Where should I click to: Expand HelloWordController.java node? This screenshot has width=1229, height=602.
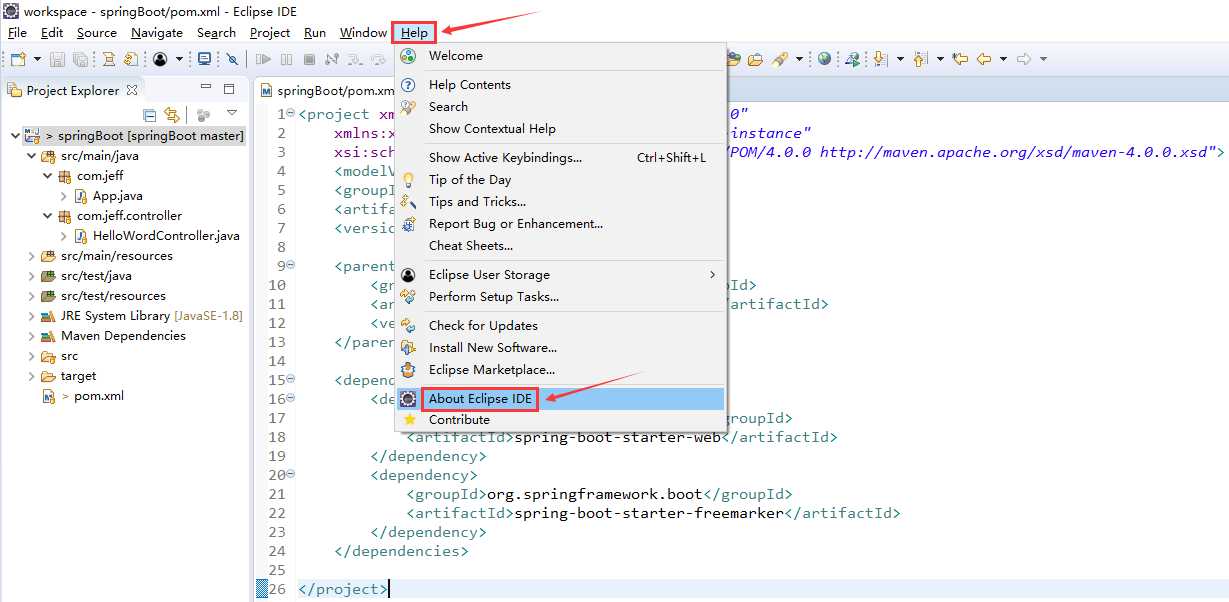[64, 236]
